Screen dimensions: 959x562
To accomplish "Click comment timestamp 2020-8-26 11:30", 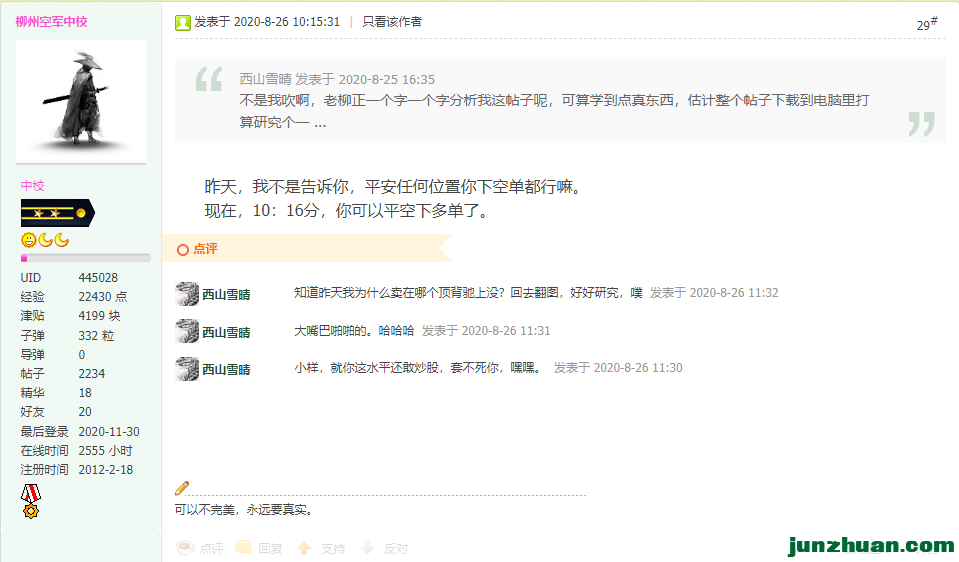I will point(638,368).
